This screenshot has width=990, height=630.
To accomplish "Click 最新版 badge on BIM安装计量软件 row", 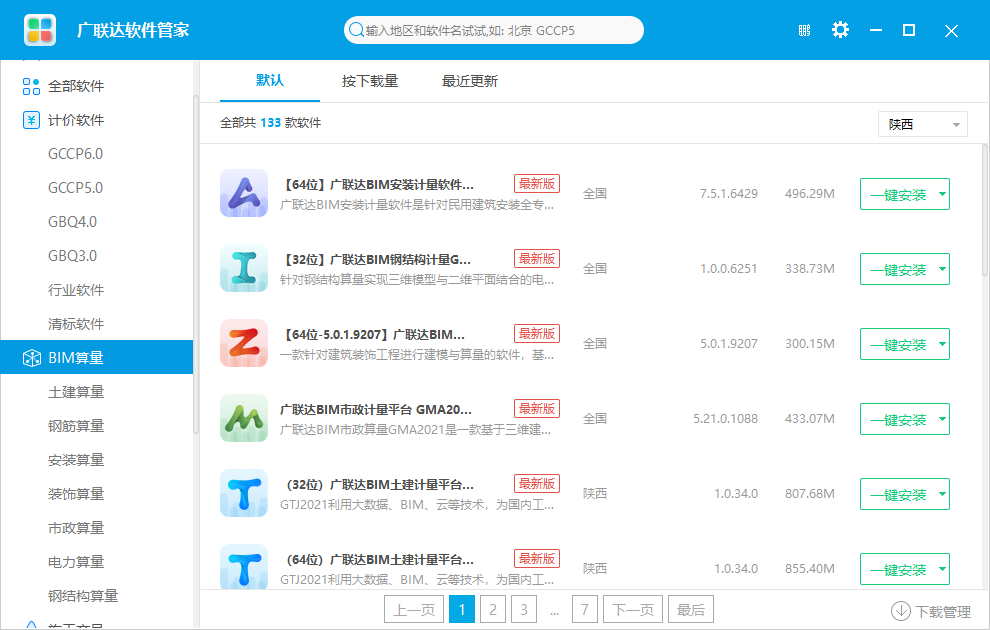I will pyautogui.click(x=537, y=184).
